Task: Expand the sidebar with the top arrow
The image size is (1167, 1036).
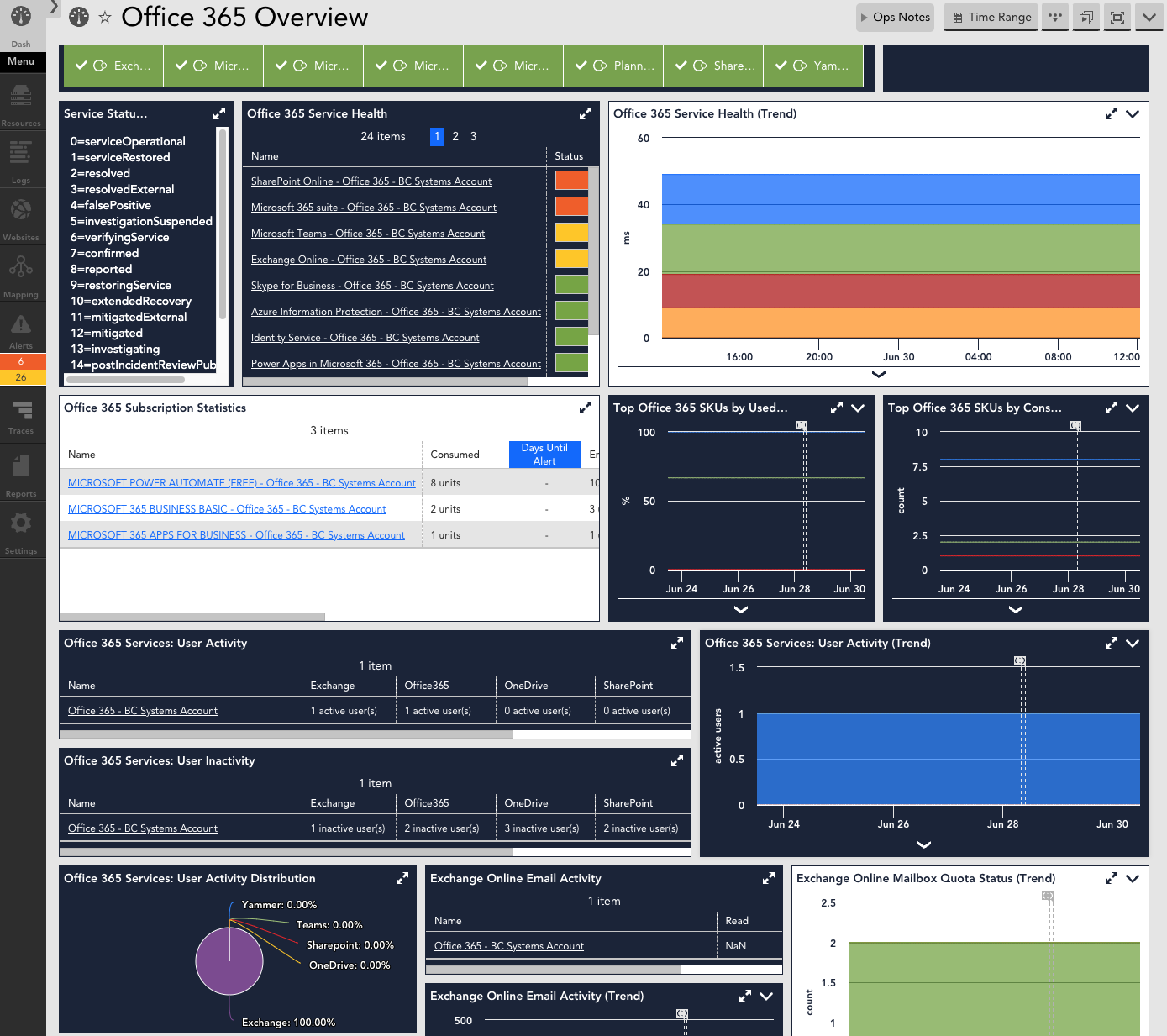Action: click(x=54, y=7)
